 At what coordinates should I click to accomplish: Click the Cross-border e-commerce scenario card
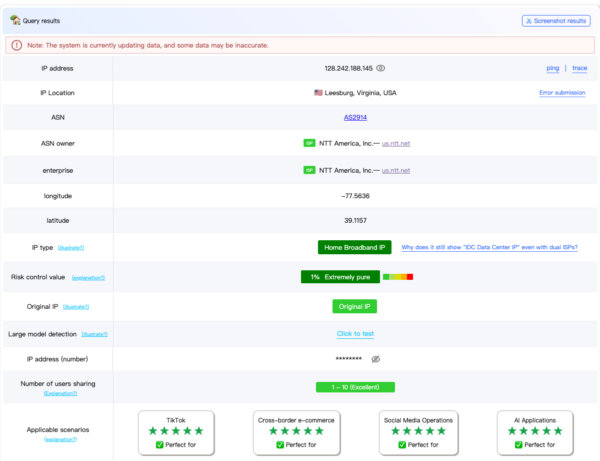click(x=296, y=433)
